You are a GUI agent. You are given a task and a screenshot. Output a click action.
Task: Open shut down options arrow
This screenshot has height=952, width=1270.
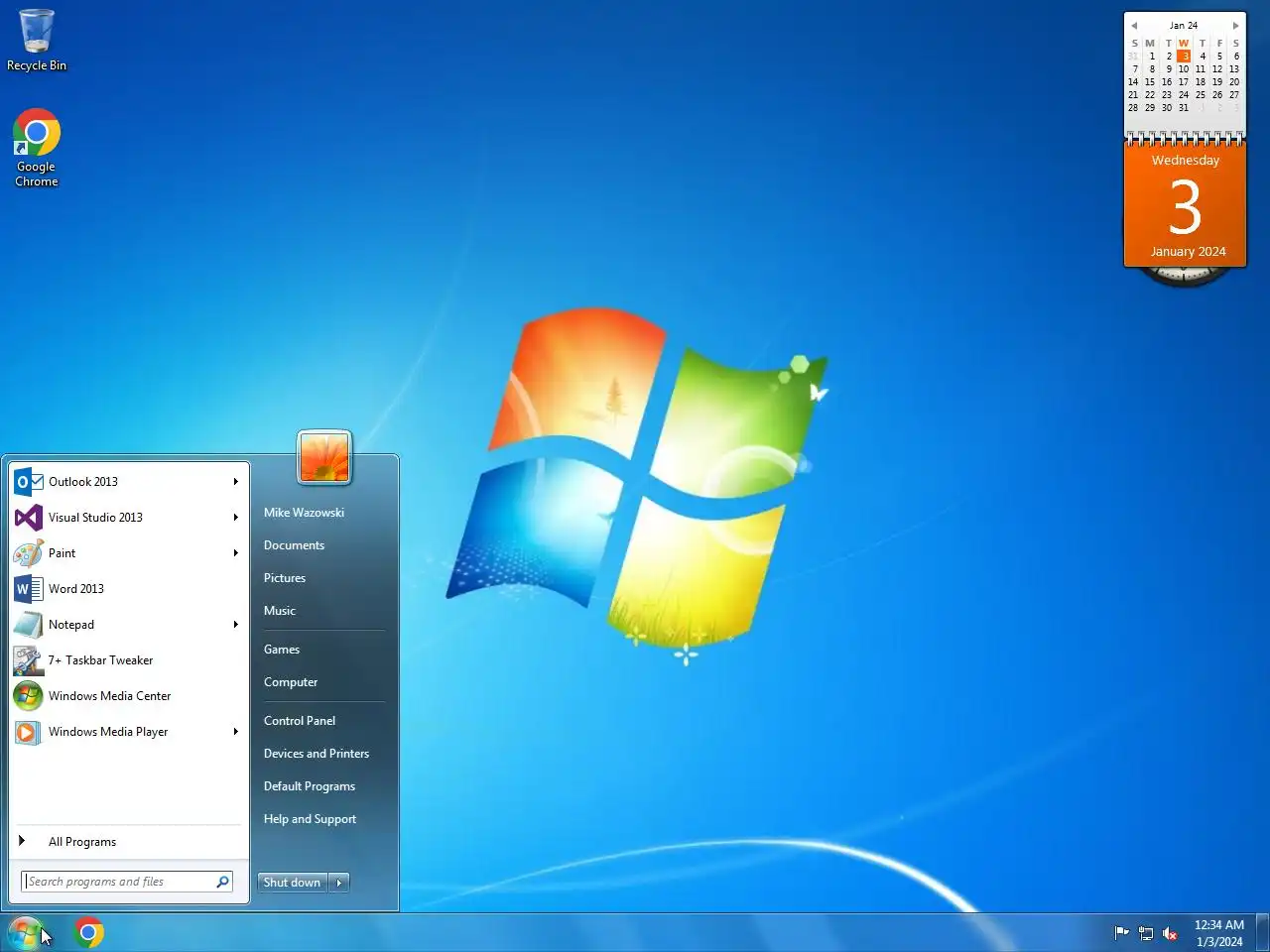[339, 883]
